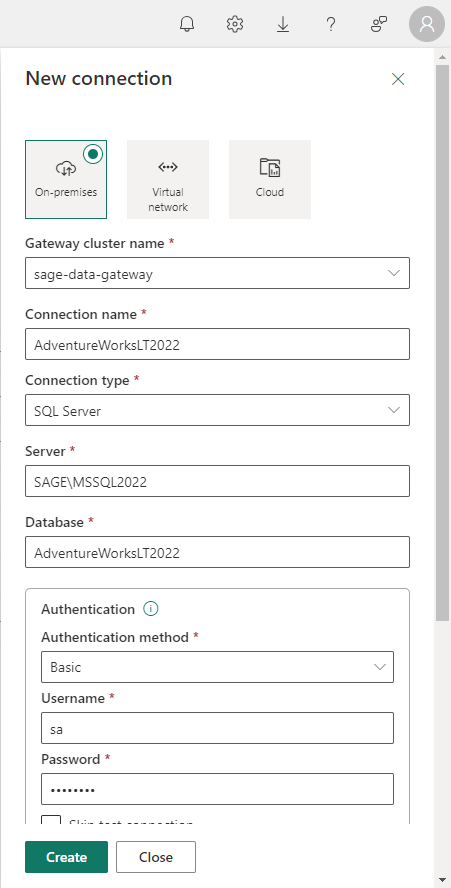Open the help question mark

(331, 24)
